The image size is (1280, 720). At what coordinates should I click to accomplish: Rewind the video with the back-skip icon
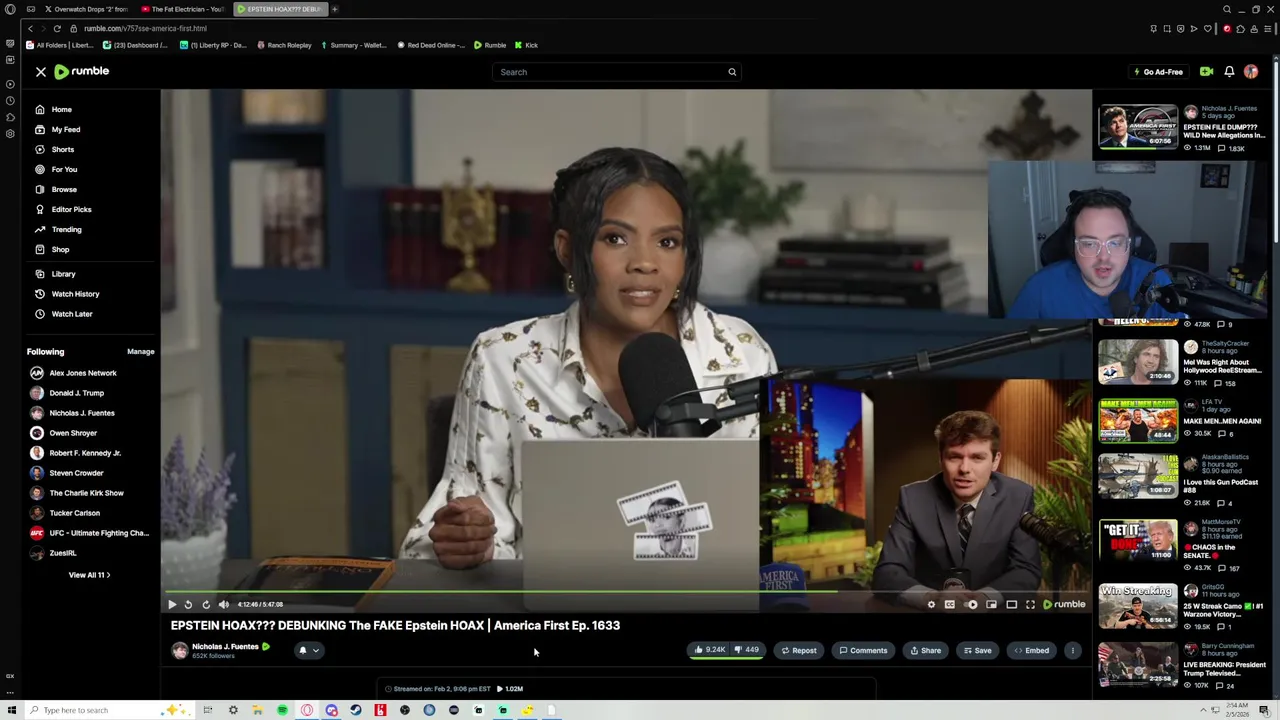(x=188, y=604)
